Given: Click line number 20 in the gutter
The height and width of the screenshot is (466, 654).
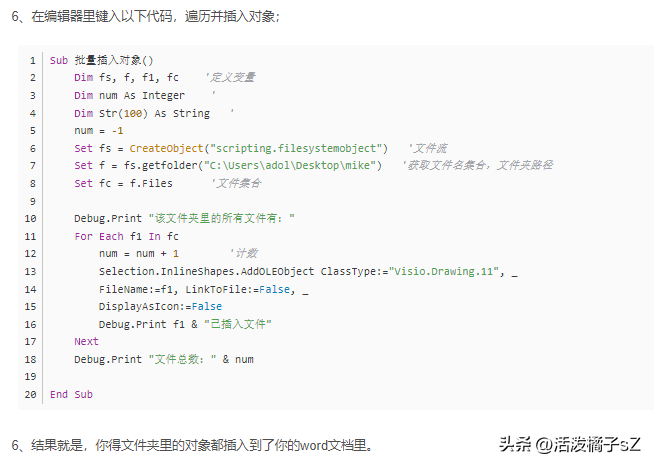Looking at the screenshot, I should point(30,394).
